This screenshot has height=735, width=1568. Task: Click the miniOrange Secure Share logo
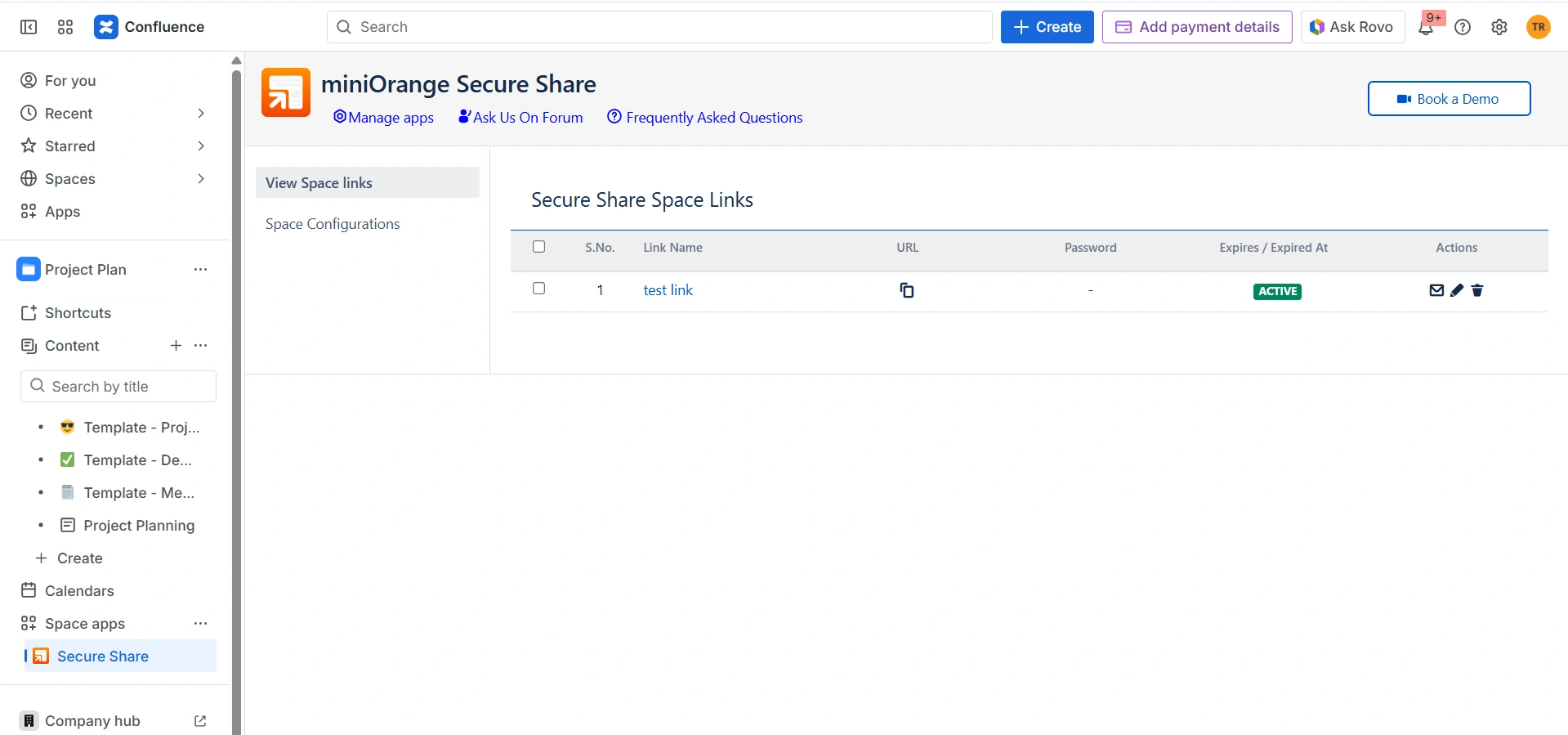pos(286,92)
